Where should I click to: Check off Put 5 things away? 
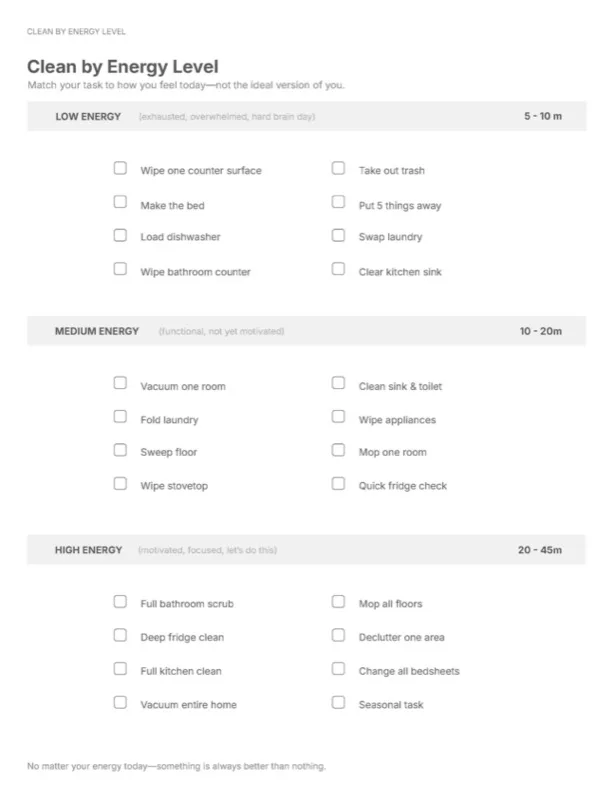[338, 202]
